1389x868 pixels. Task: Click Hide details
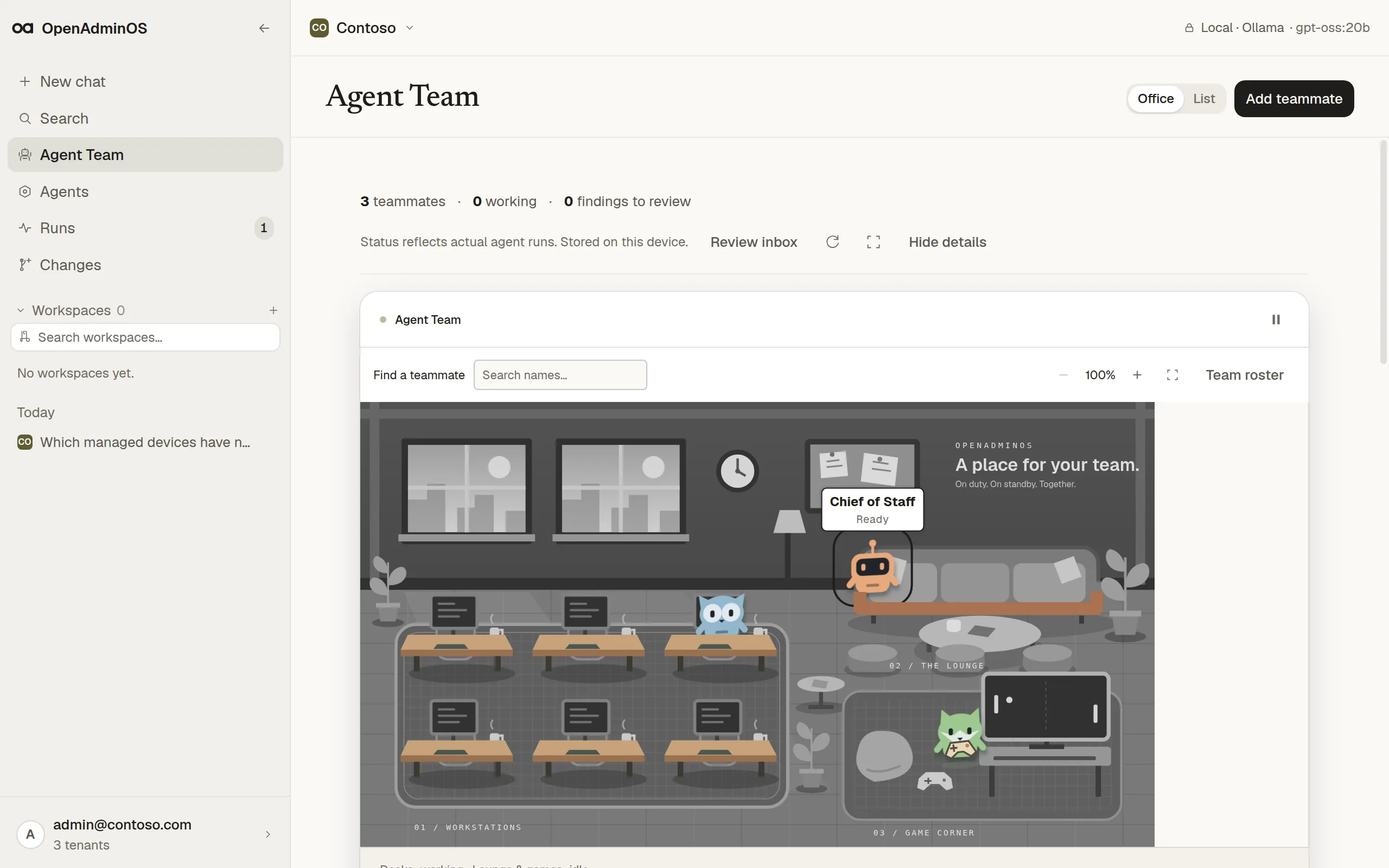(x=947, y=242)
